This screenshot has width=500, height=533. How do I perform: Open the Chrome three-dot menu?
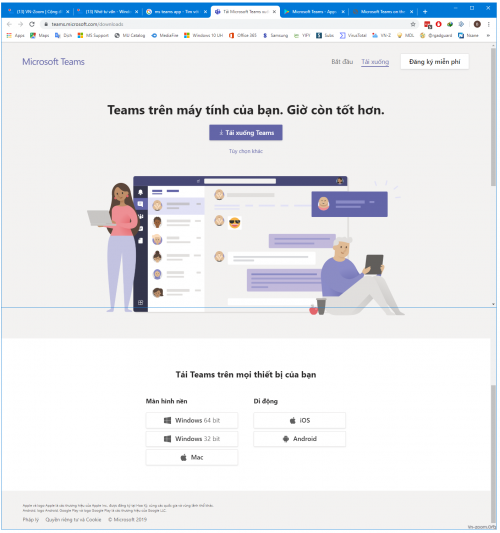click(488, 24)
